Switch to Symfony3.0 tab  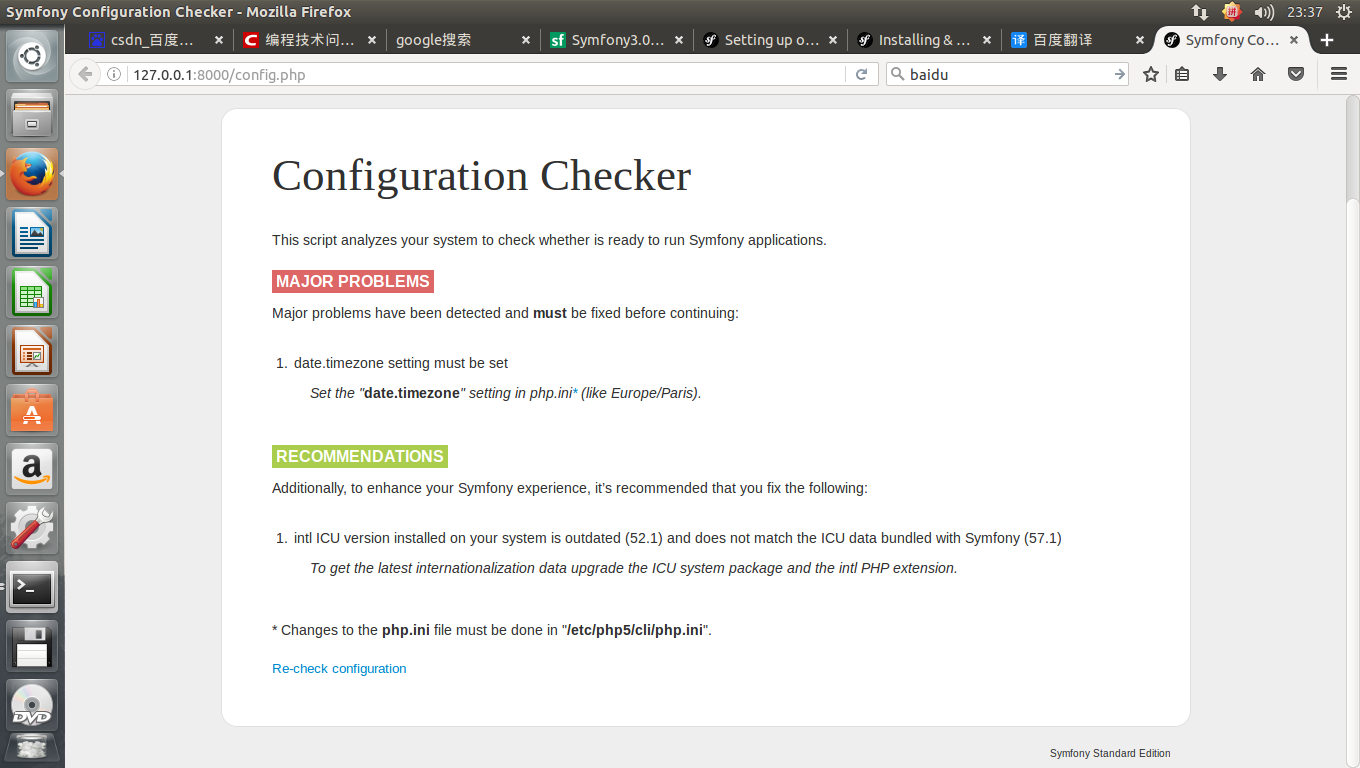tap(617, 40)
